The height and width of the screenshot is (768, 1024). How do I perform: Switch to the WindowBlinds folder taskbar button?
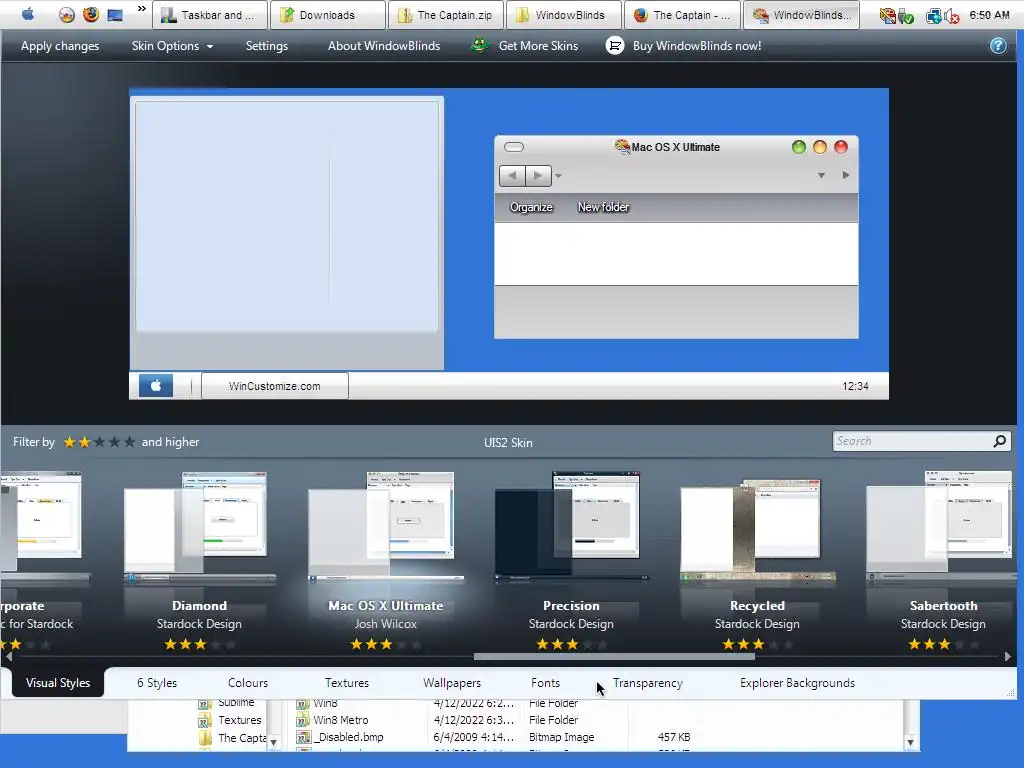coord(564,15)
